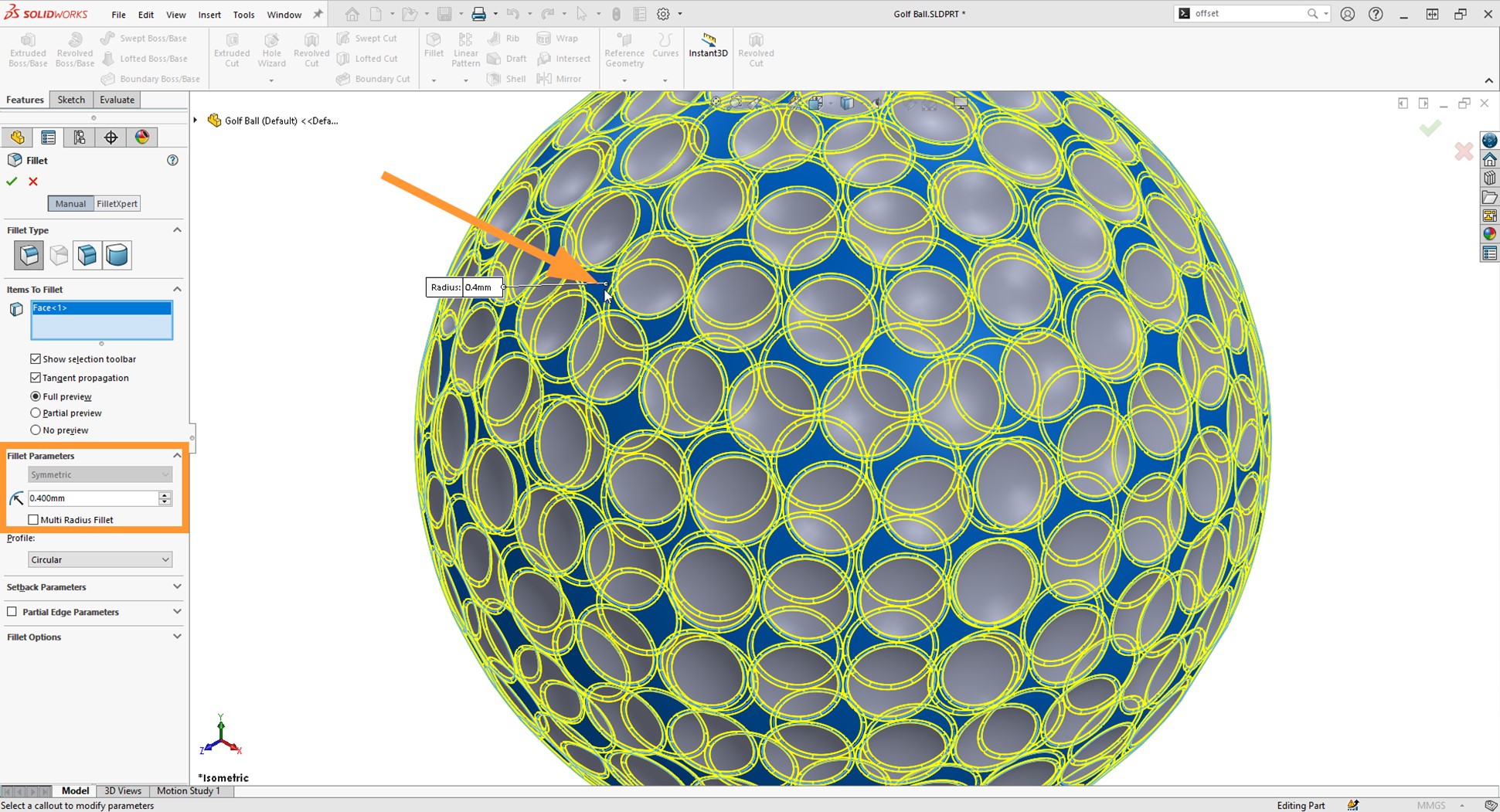Uncheck Tangent propagation
Screen dimensions: 1500x812
pos(35,377)
